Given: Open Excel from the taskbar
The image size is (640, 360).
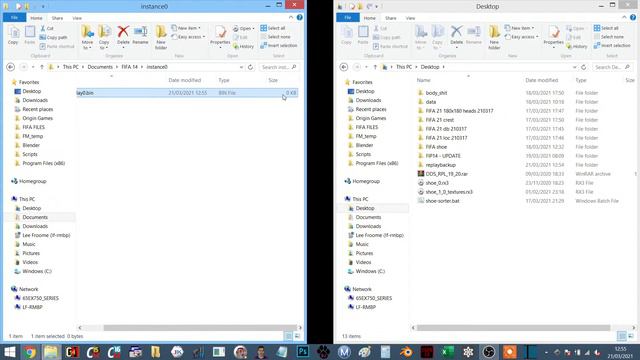Looking at the screenshot, I should (x=448, y=351).
